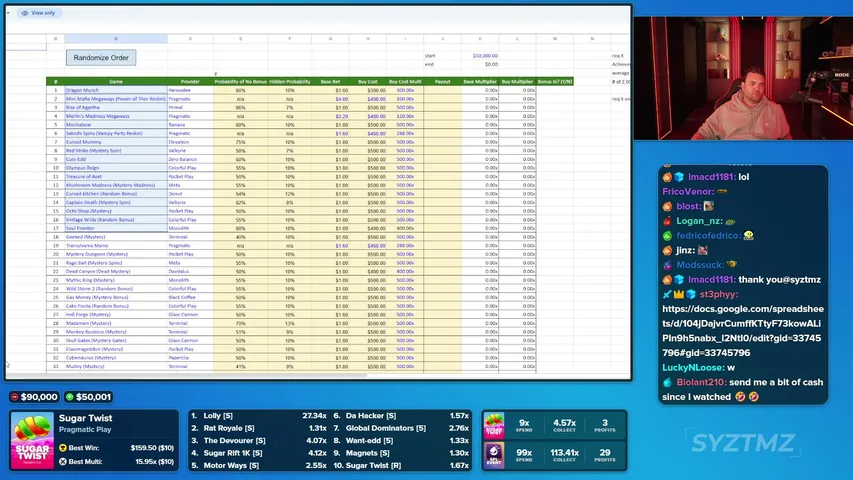Select the Mystery Dungeon (Mystery) cell
The height and width of the screenshot is (480, 853).
coord(116,254)
